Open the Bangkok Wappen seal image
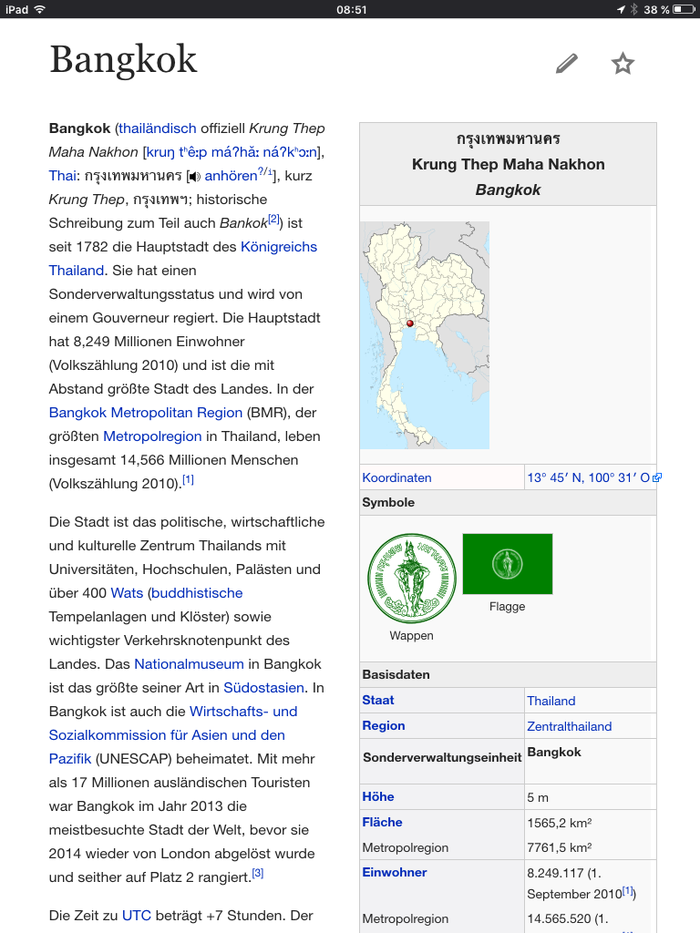This screenshot has height=933, width=700. click(x=411, y=578)
